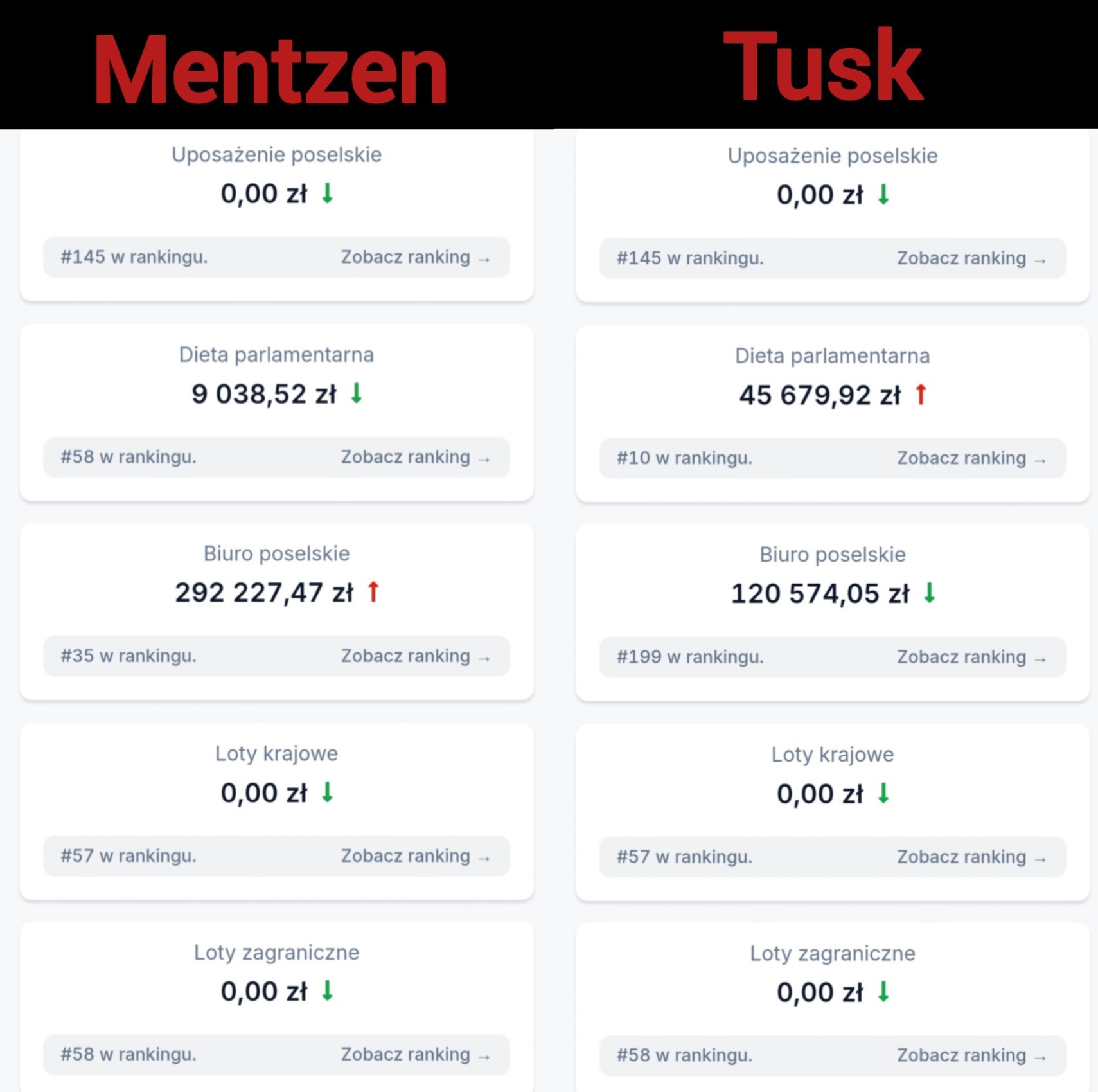Click the red Mentzen heading

270,69
